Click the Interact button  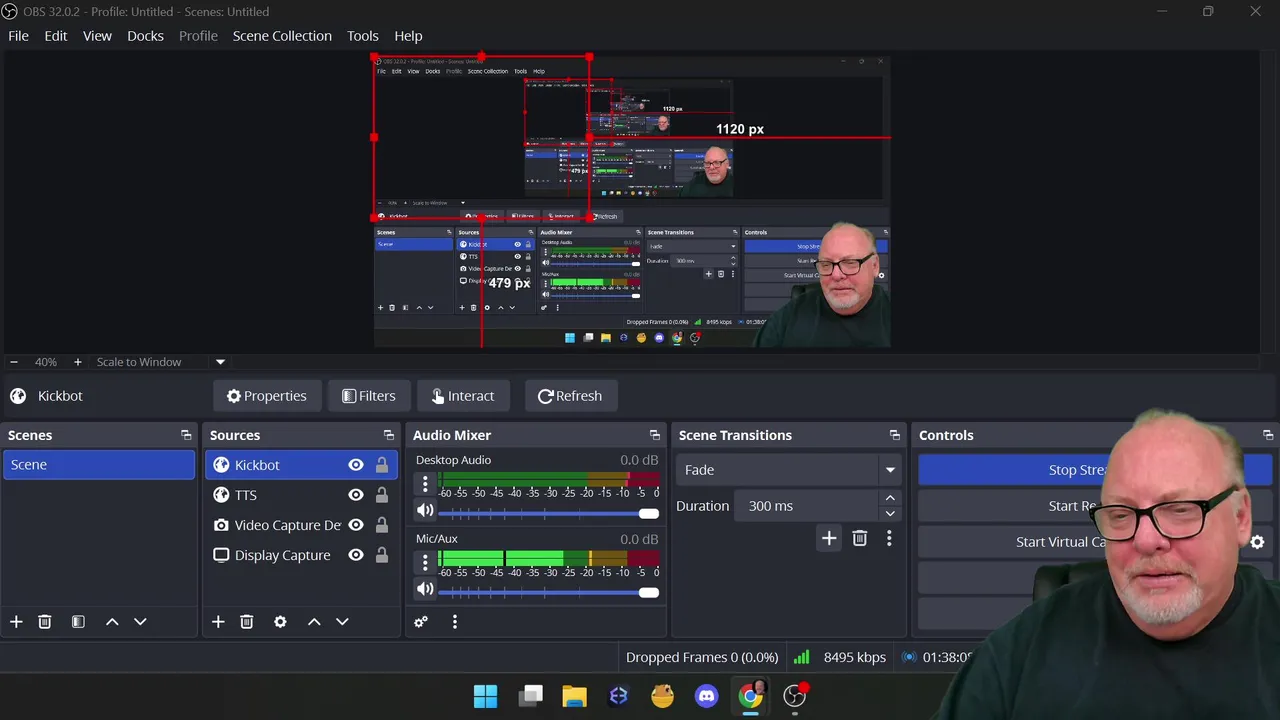click(463, 396)
